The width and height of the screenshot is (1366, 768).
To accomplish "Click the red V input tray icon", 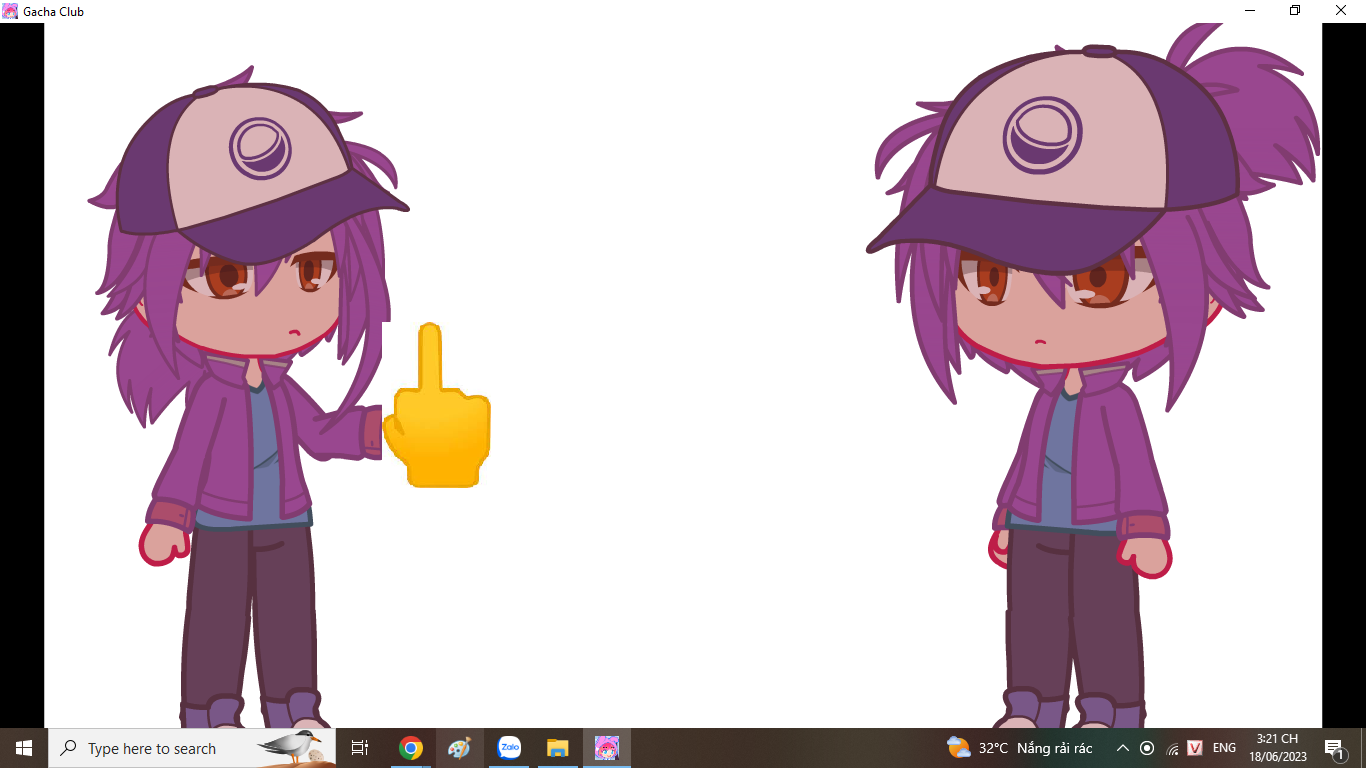I will (1194, 748).
